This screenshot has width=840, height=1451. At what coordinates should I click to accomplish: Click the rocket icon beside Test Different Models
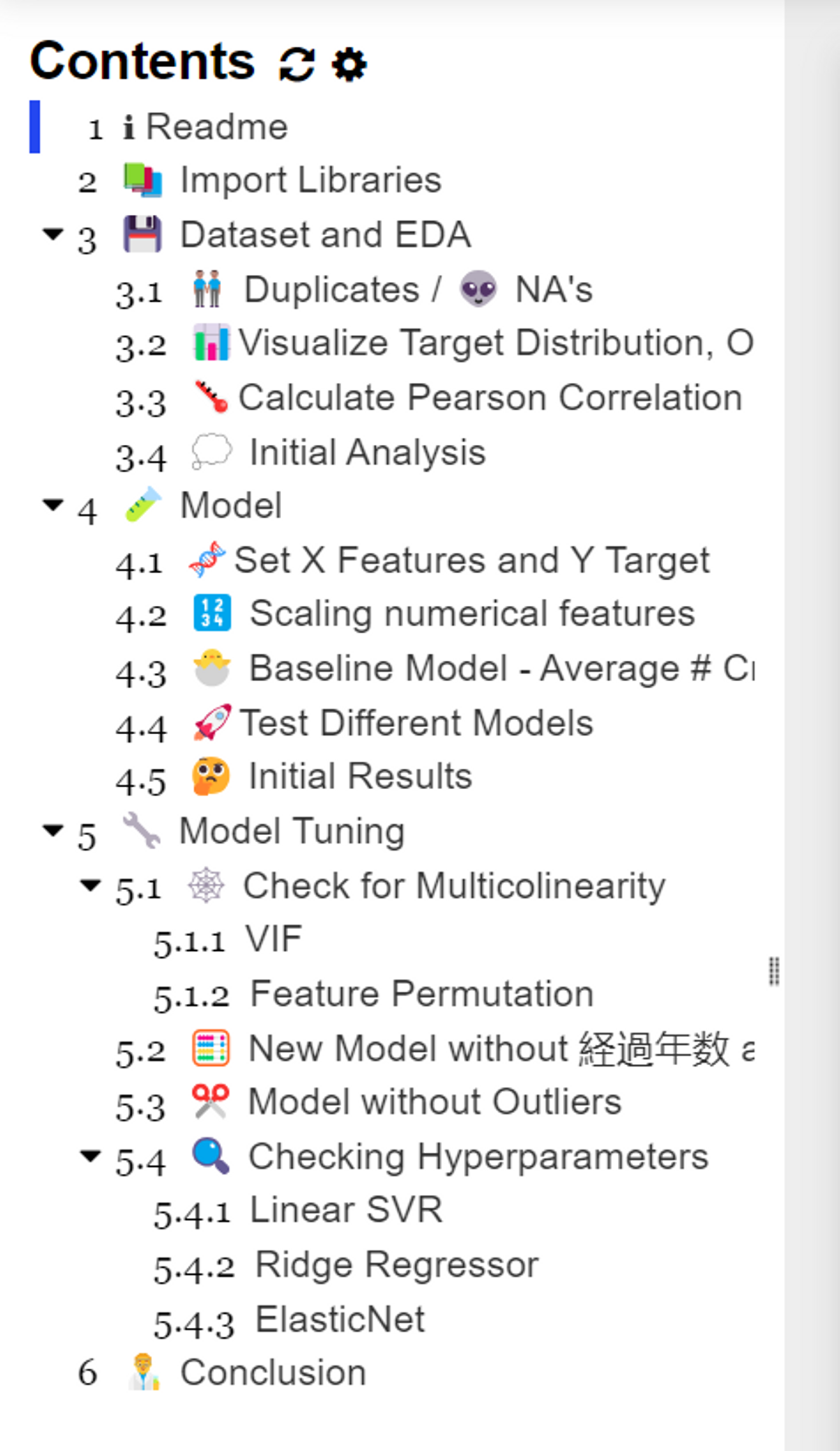click(212, 723)
